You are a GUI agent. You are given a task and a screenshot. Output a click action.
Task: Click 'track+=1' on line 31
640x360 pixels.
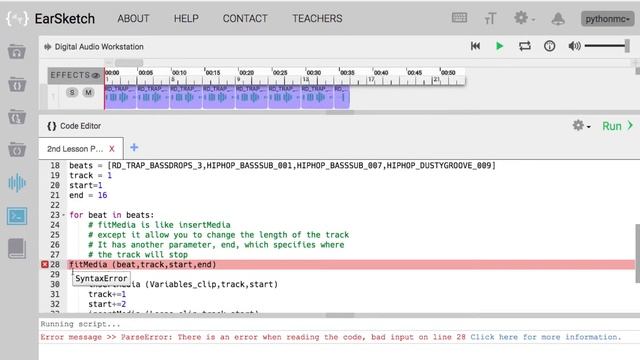(x=107, y=294)
